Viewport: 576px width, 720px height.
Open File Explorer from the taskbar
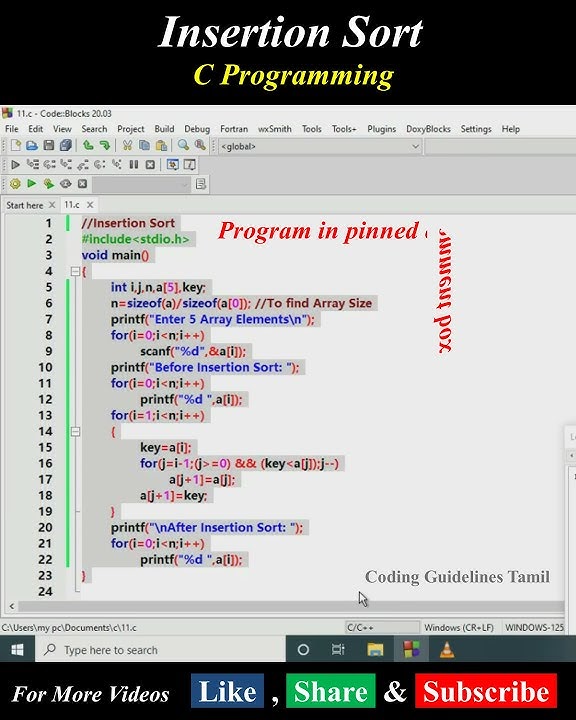pos(375,650)
